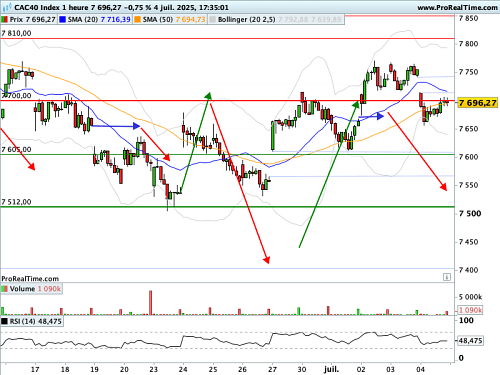Click the 7 850 price axis value

[468, 18]
